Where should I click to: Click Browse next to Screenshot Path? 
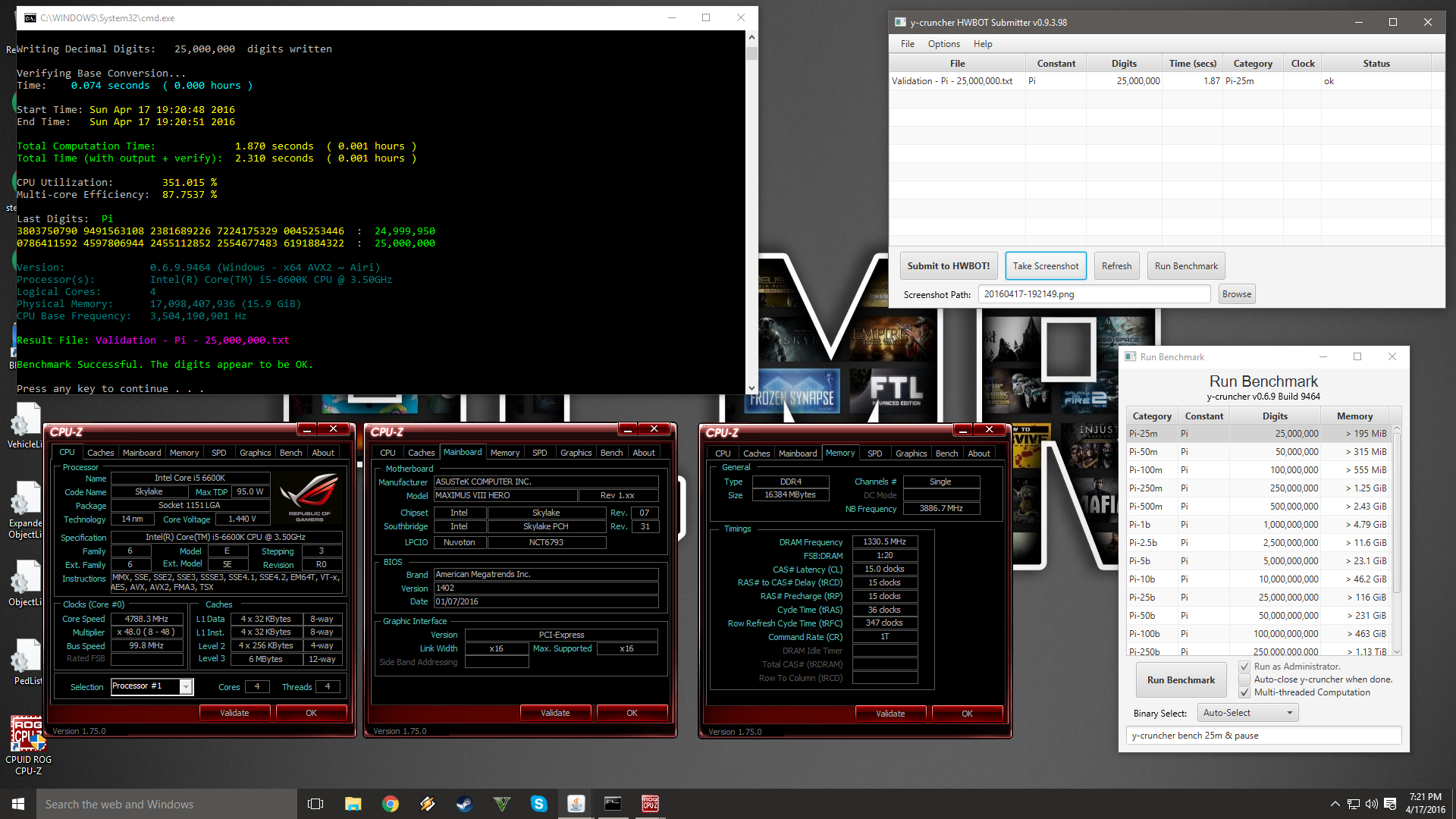(1237, 294)
